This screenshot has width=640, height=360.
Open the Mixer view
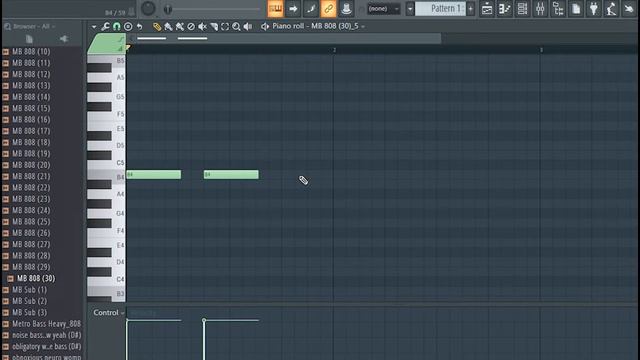pos(540,9)
